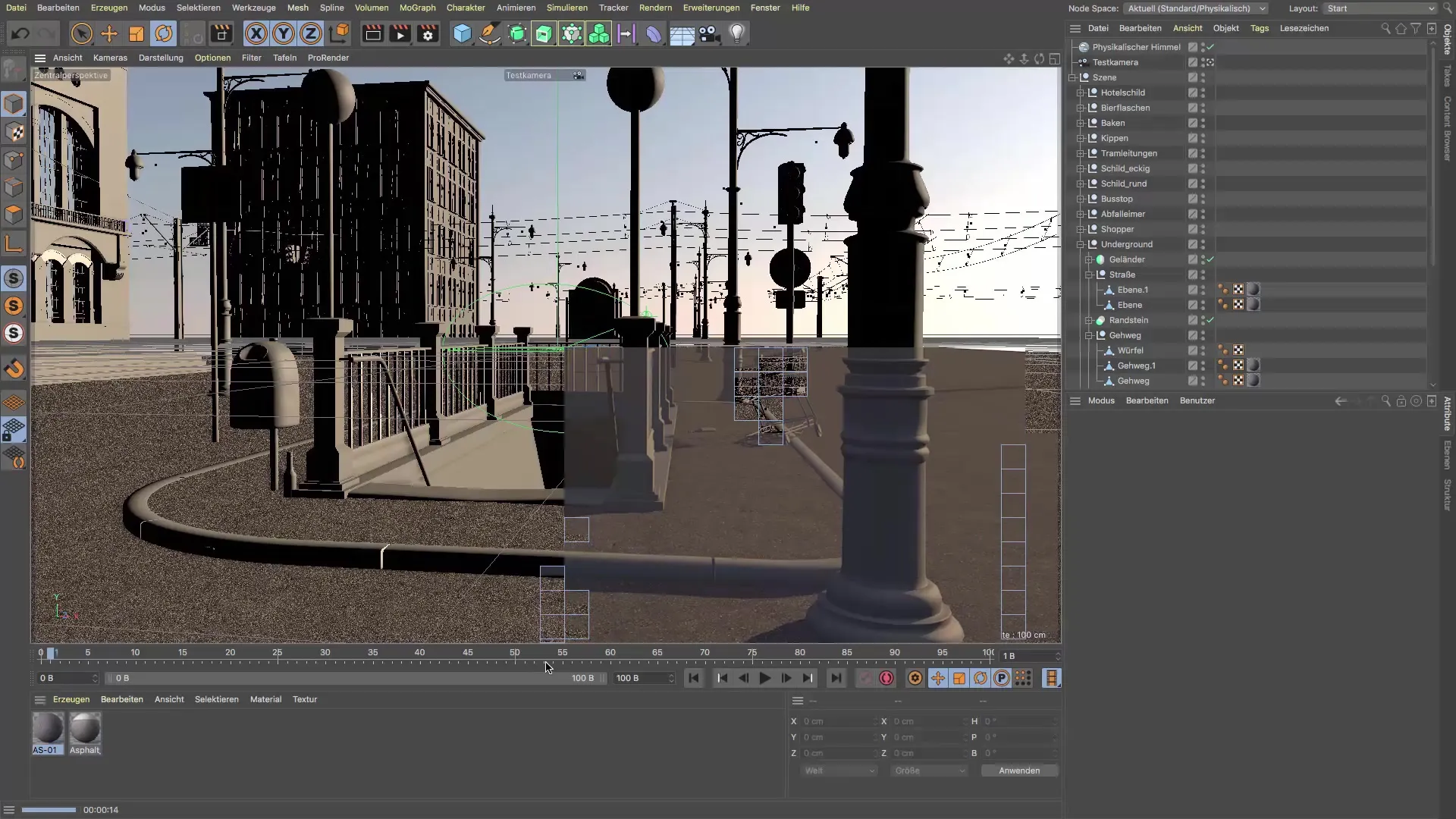Add a MoGraph Cloner green cubes
Viewport: 1456px width, 819px height.
tap(599, 33)
